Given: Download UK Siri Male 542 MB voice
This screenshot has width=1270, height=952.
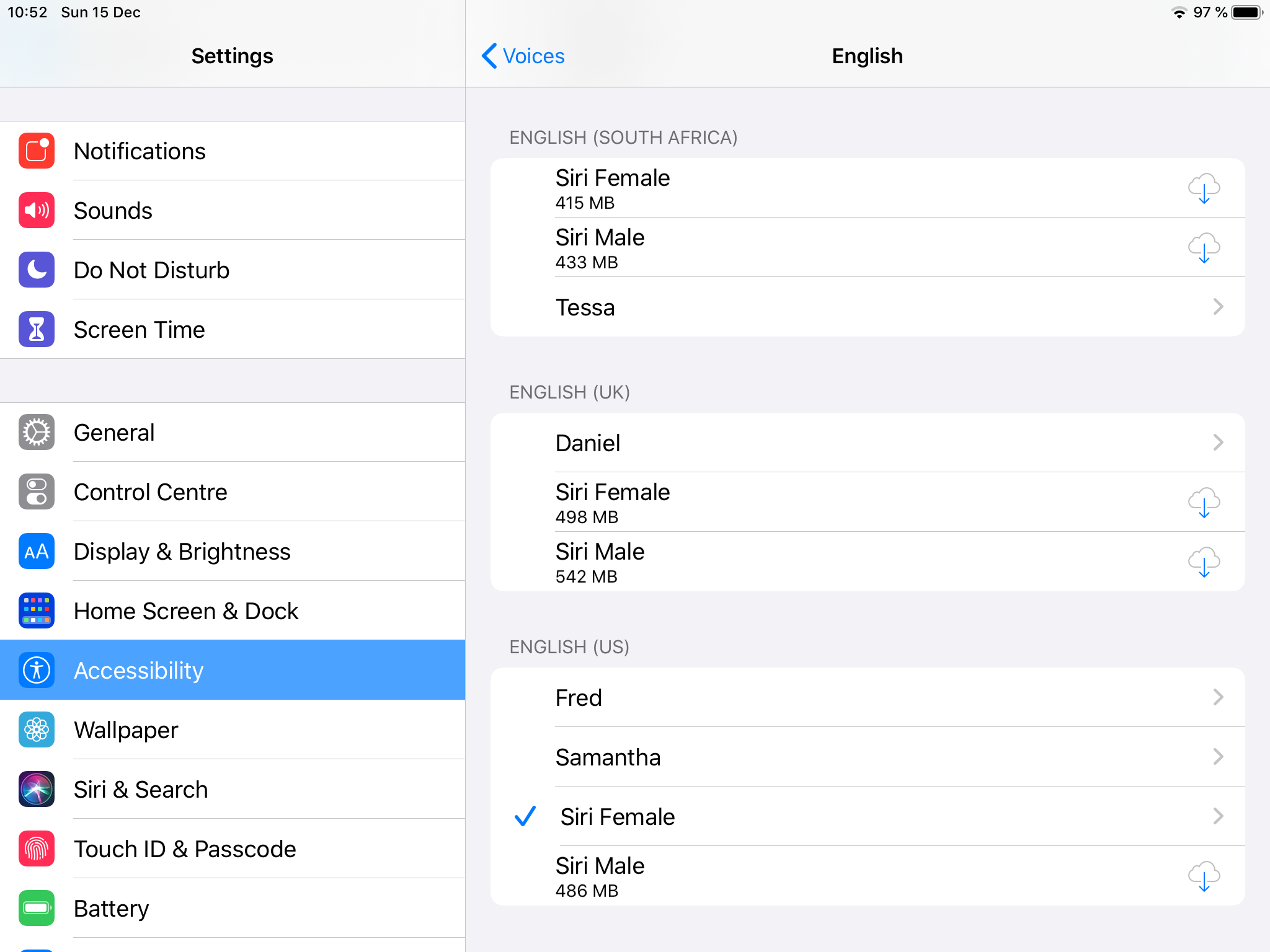Looking at the screenshot, I should tap(1204, 562).
